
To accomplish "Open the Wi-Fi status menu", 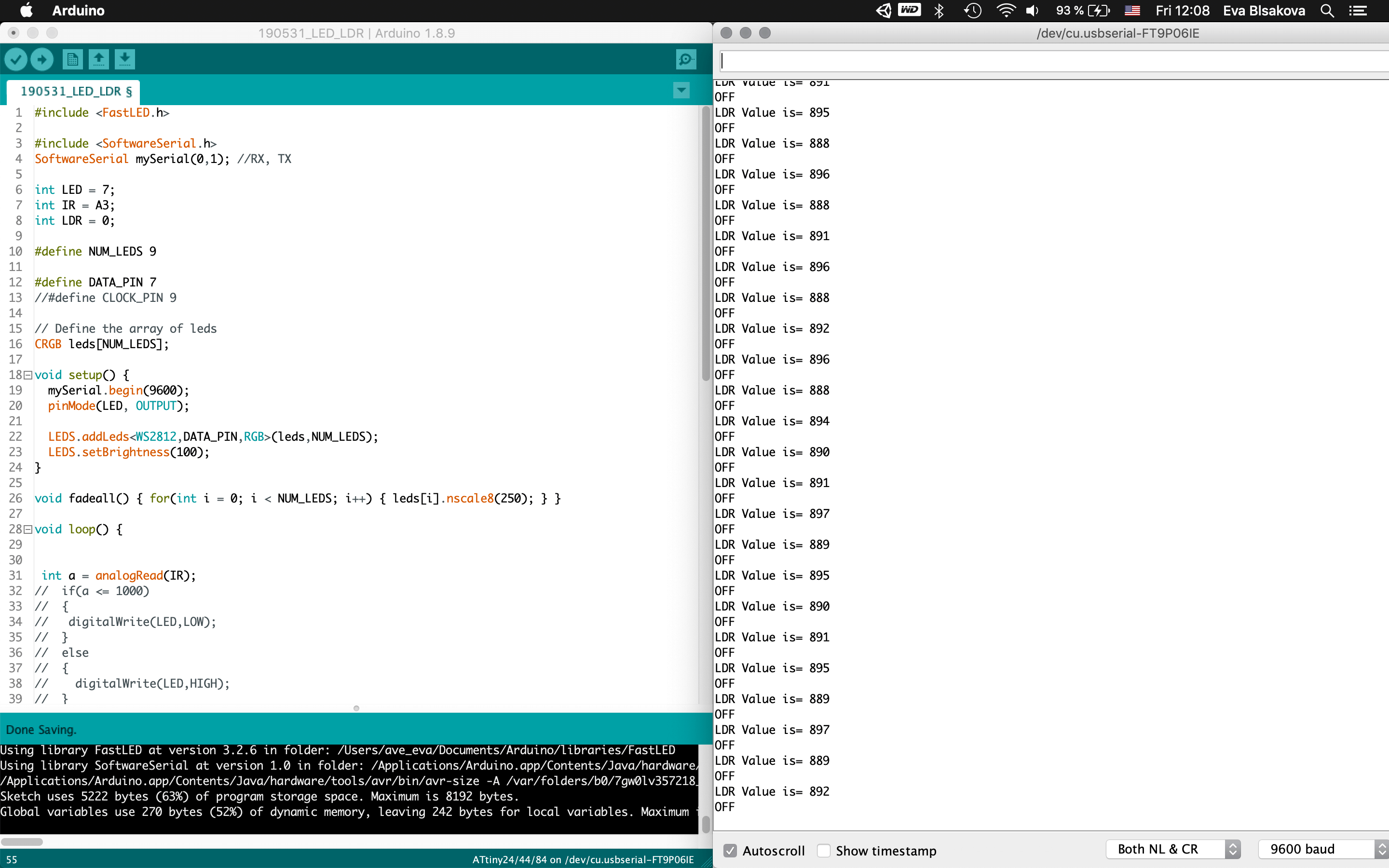I will coord(1006,11).
